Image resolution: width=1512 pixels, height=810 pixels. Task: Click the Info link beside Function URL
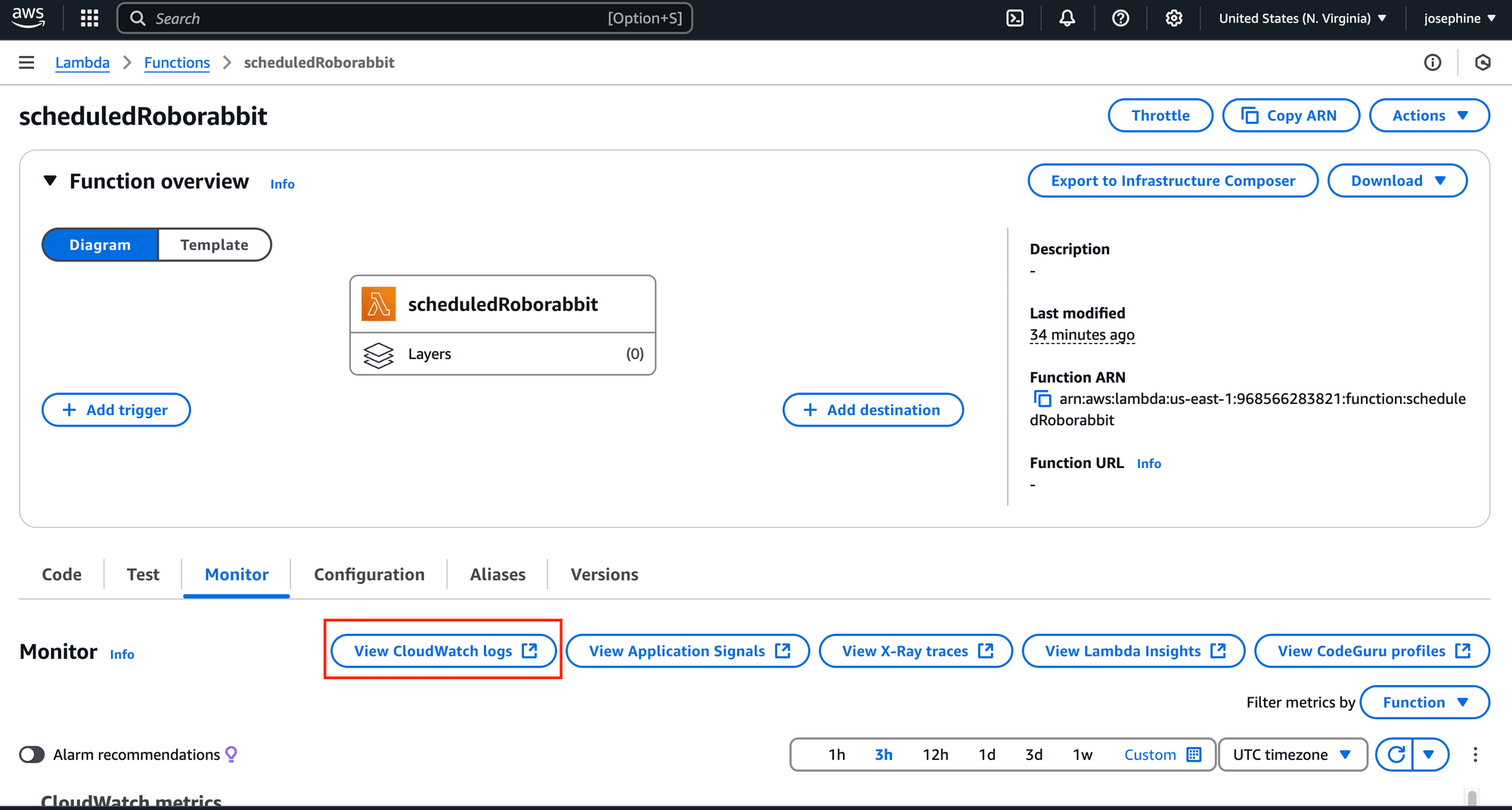point(1148,464)
